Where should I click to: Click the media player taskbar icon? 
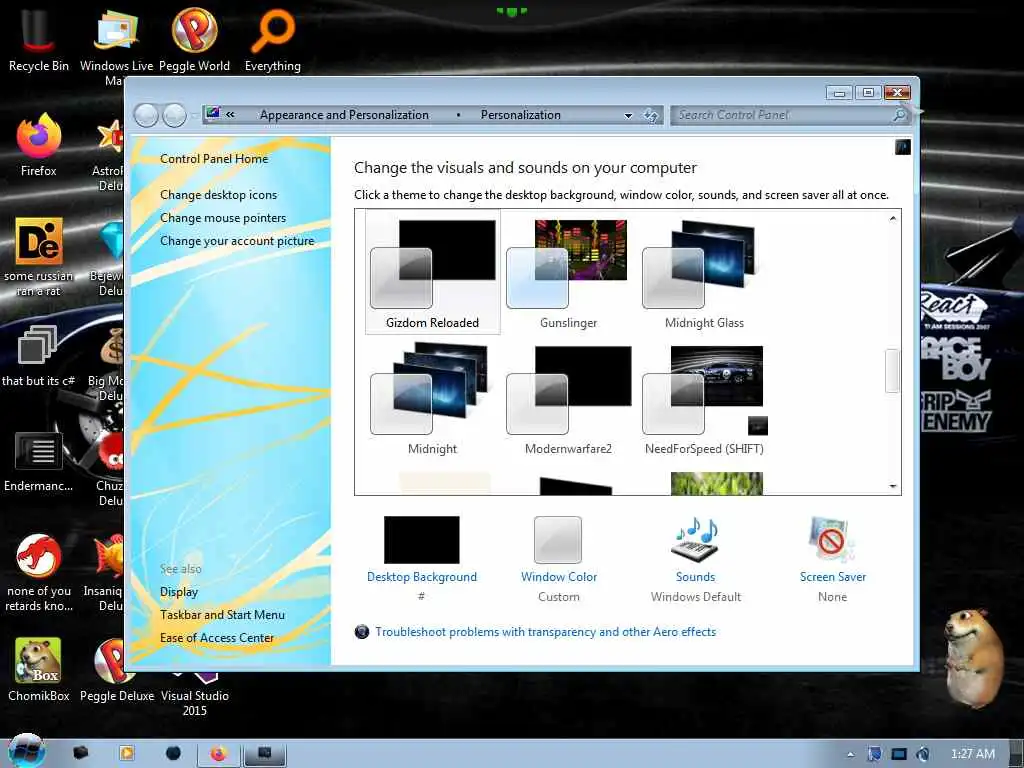[127, 753]
